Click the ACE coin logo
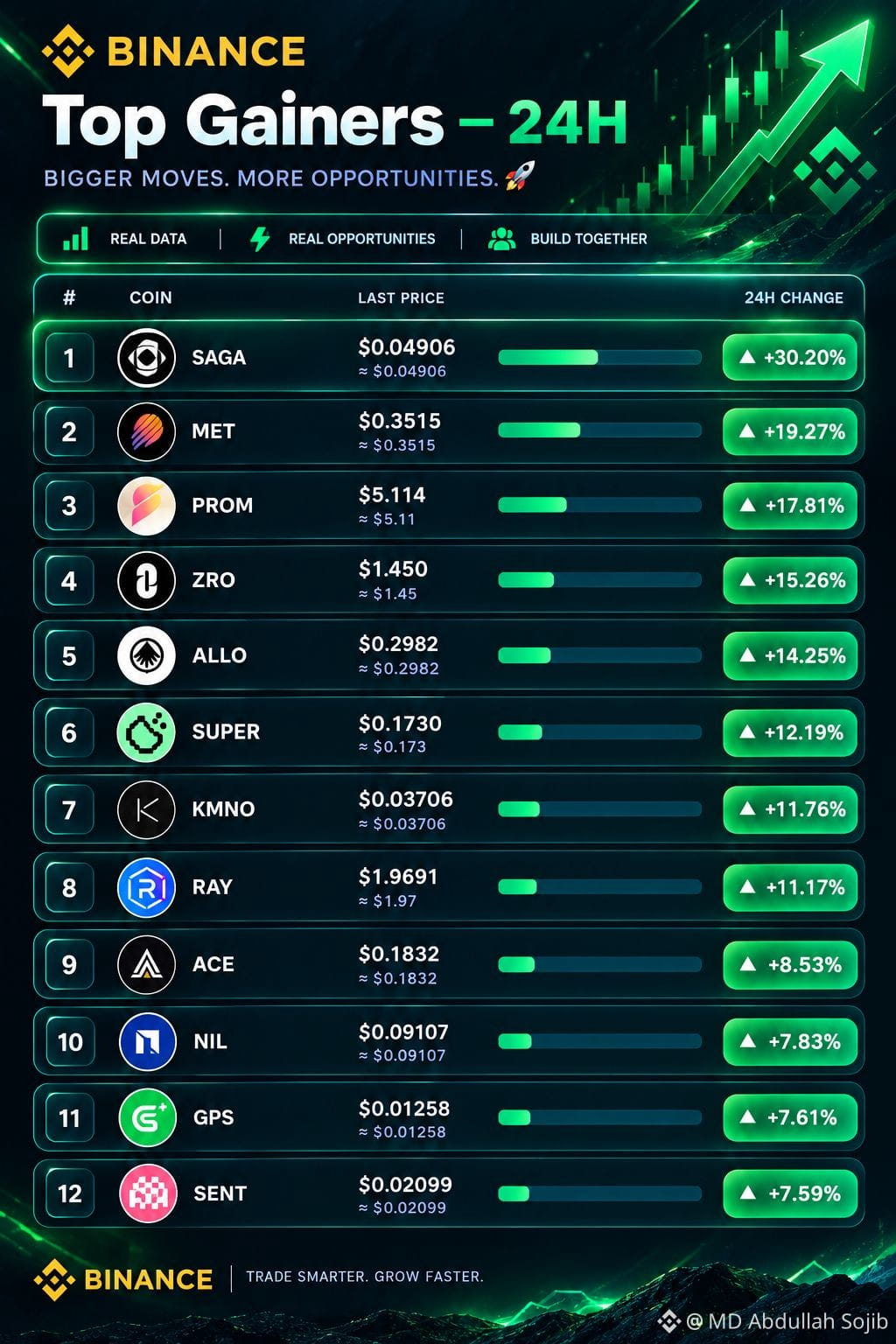Image resolution: width=896 pixels, height=1344 pixels. coord(146,964)
